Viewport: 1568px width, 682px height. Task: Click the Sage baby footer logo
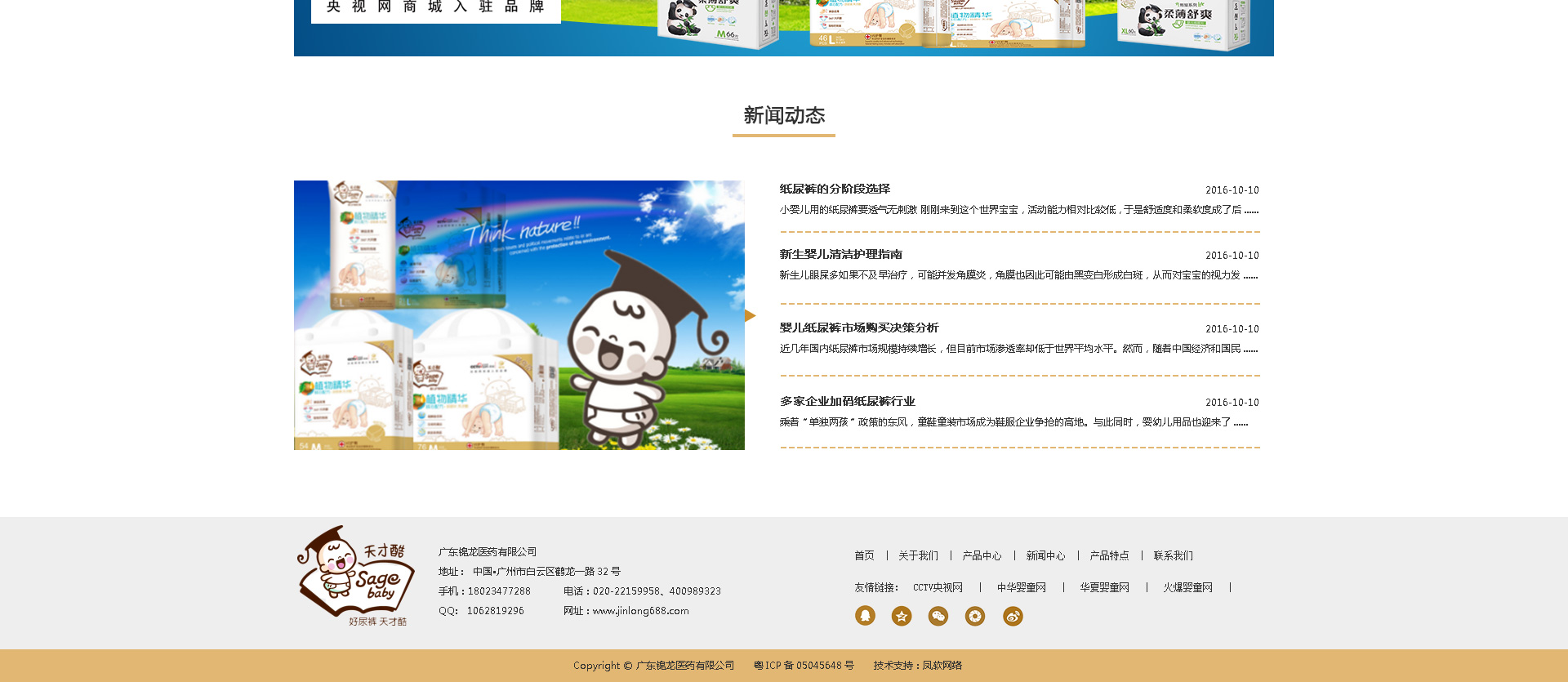tap(356, 576)
